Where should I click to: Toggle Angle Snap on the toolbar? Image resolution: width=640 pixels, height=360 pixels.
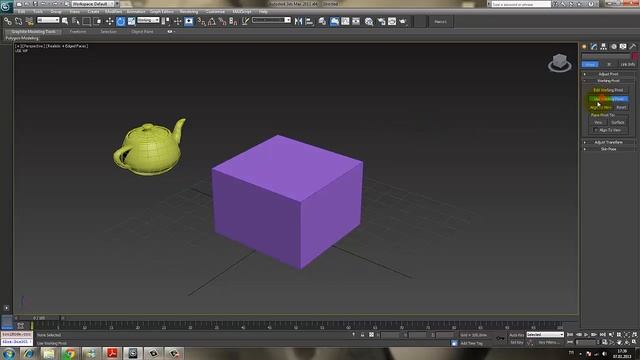click(212, 21)
